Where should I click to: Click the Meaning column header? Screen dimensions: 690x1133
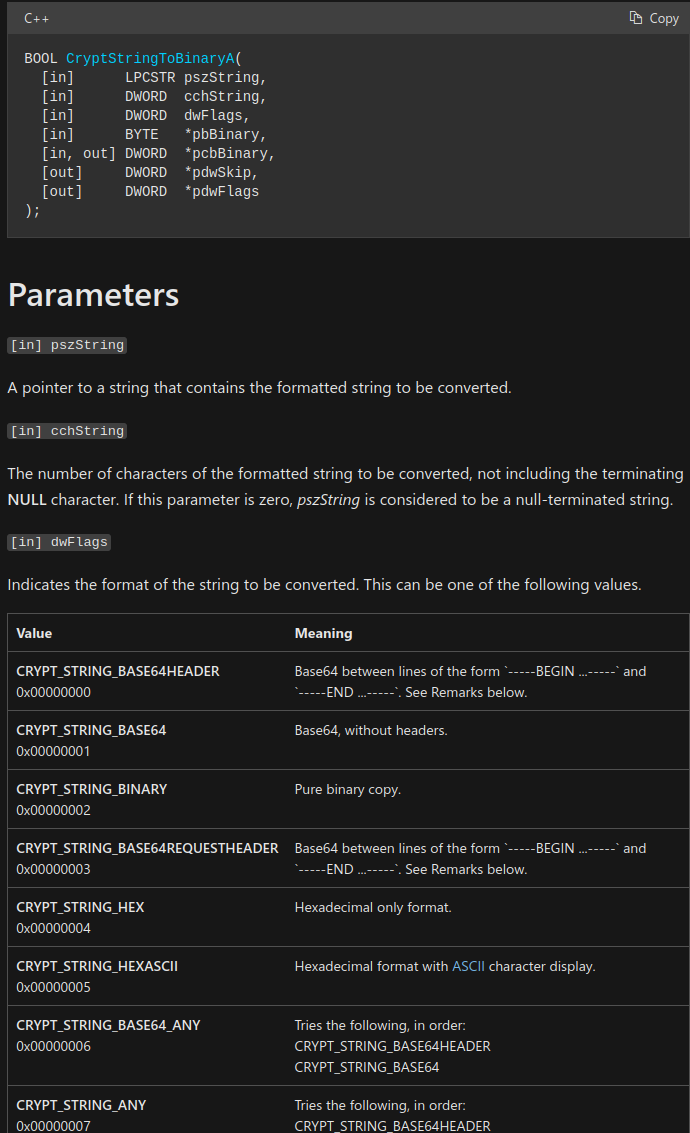(x=323, y=633)
